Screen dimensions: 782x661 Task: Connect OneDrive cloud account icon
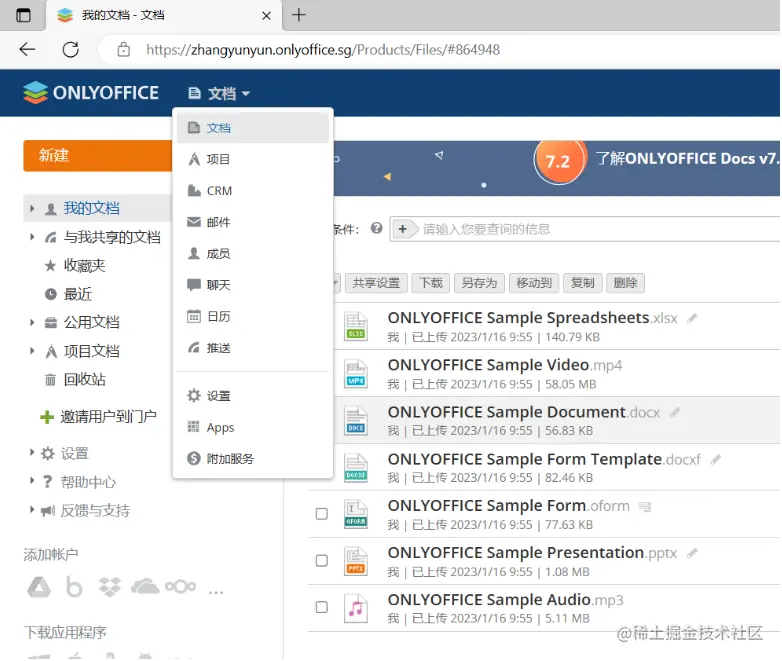(145, 587)
